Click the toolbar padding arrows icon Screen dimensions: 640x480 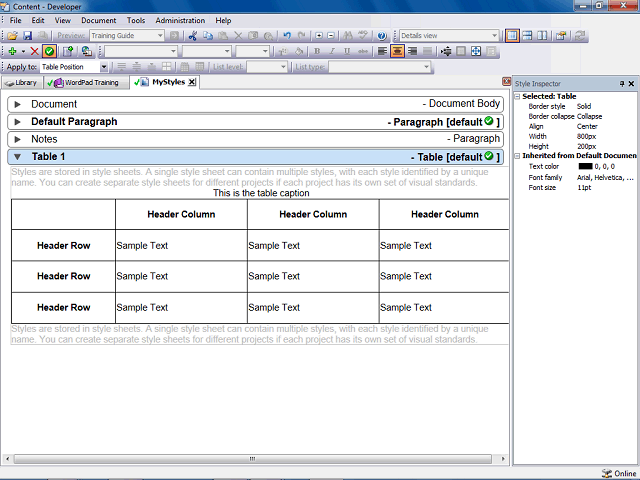click(x=446, y=51)
